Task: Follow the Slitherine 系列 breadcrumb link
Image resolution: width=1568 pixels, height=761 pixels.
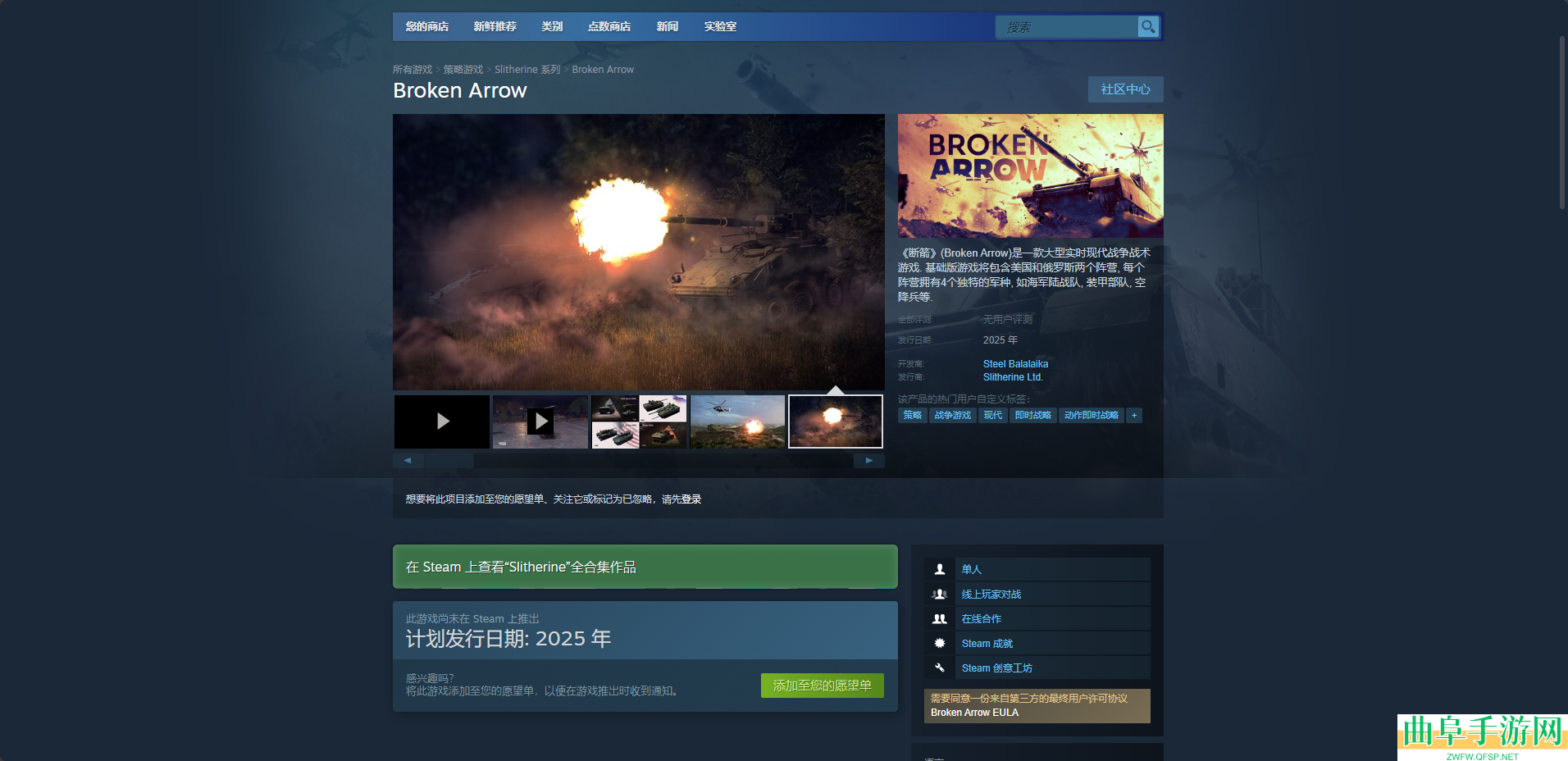Action: click(x=527, y=70)
